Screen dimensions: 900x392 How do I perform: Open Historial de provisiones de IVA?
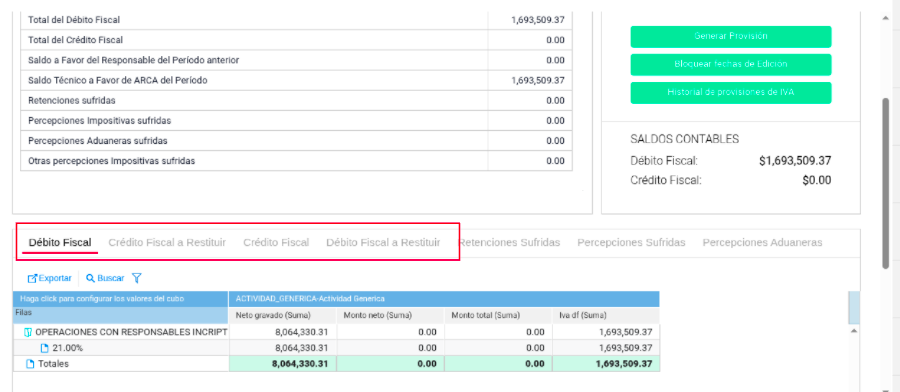[x=731, y=92]
